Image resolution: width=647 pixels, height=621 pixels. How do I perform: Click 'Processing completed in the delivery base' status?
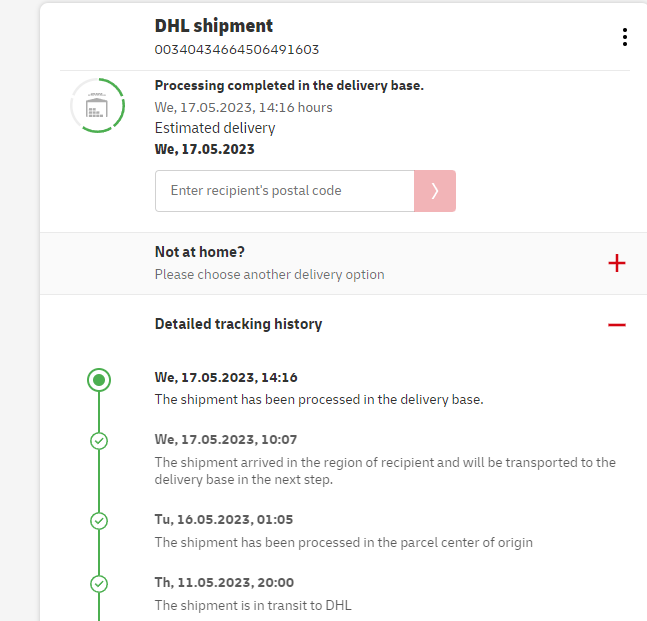pos(289,85)
